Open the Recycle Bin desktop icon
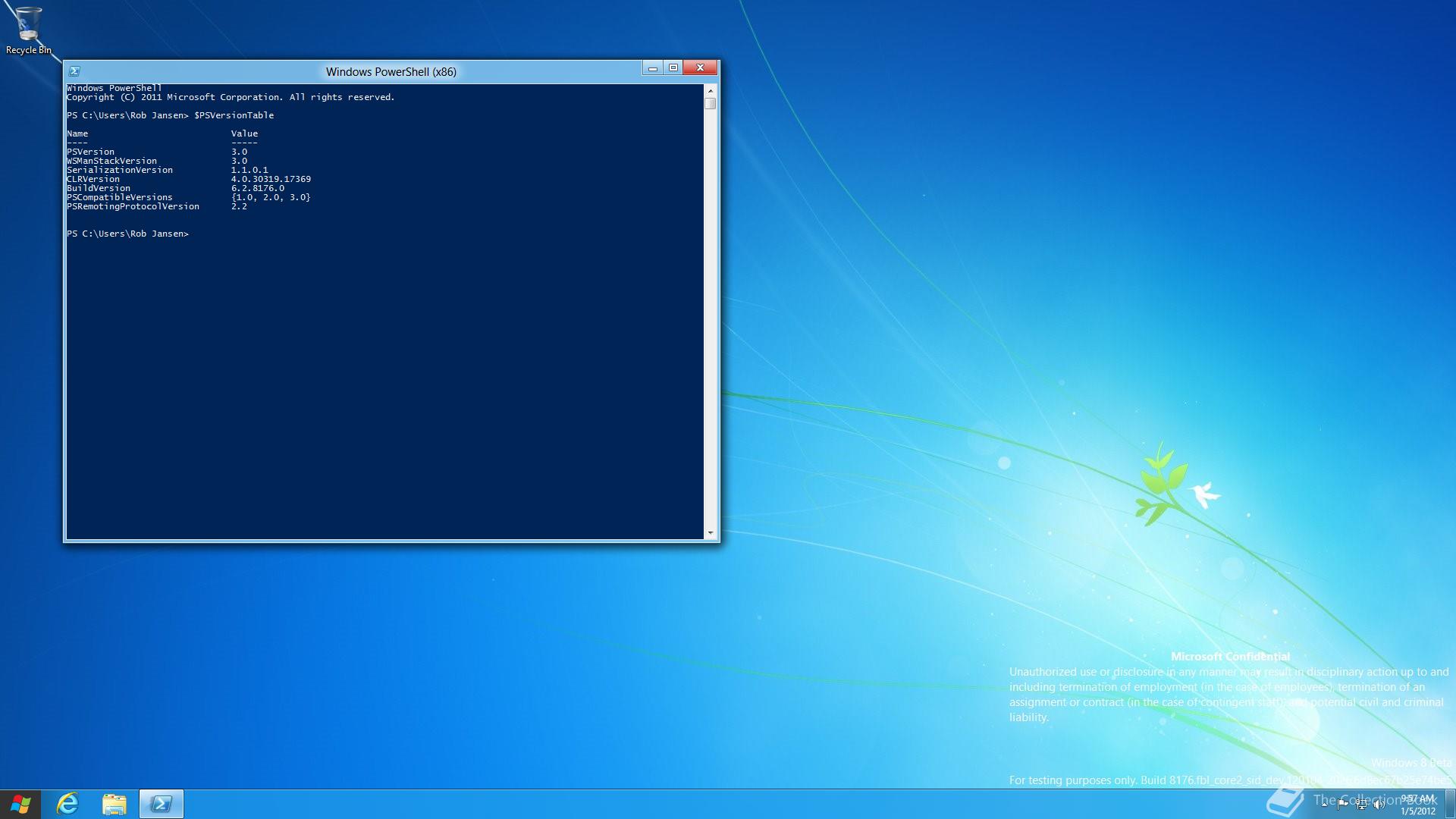The height and width of the screenshot is (819, 1456). (28, 30)
